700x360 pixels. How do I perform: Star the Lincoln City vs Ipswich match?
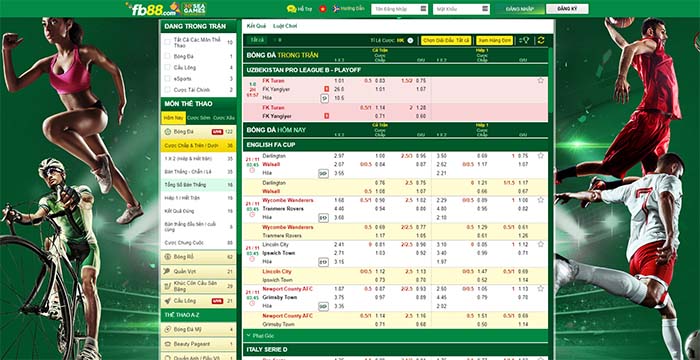[541, 244]
